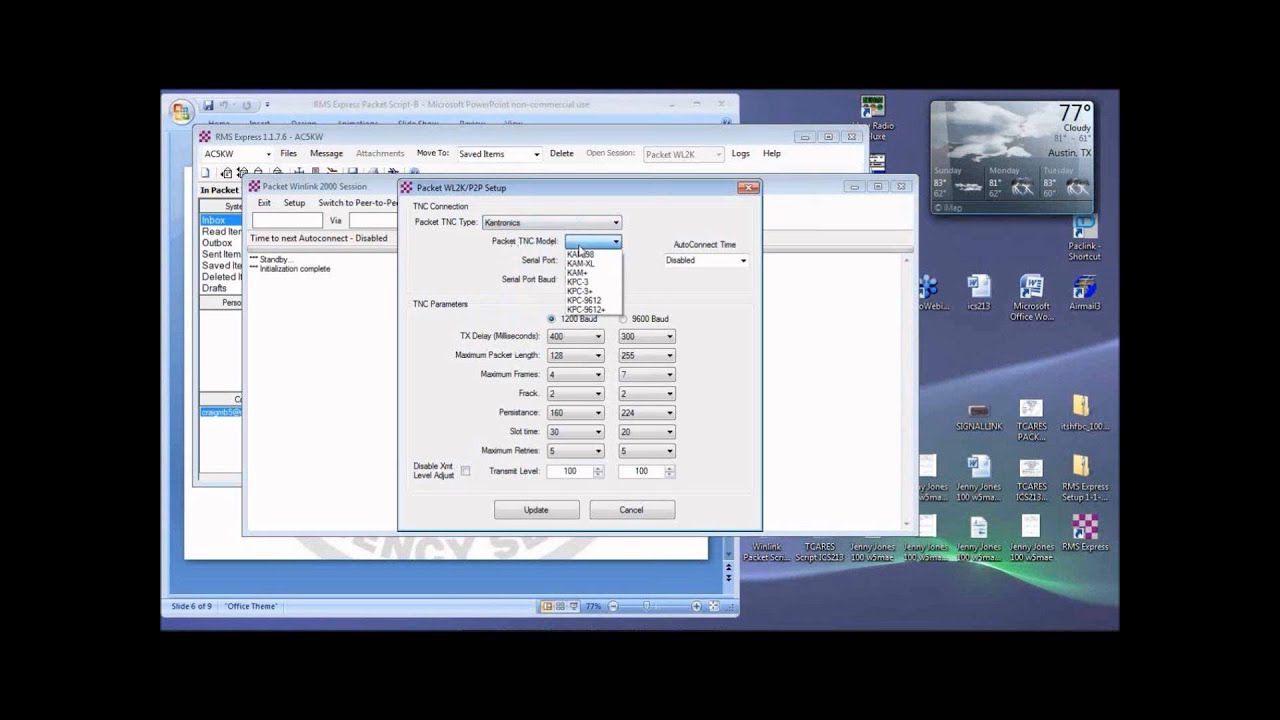The height and width of the screenshot is (720, 1280).
Task: Open the AC5KW callsign dropdown
Action: [x=236, y=154]
